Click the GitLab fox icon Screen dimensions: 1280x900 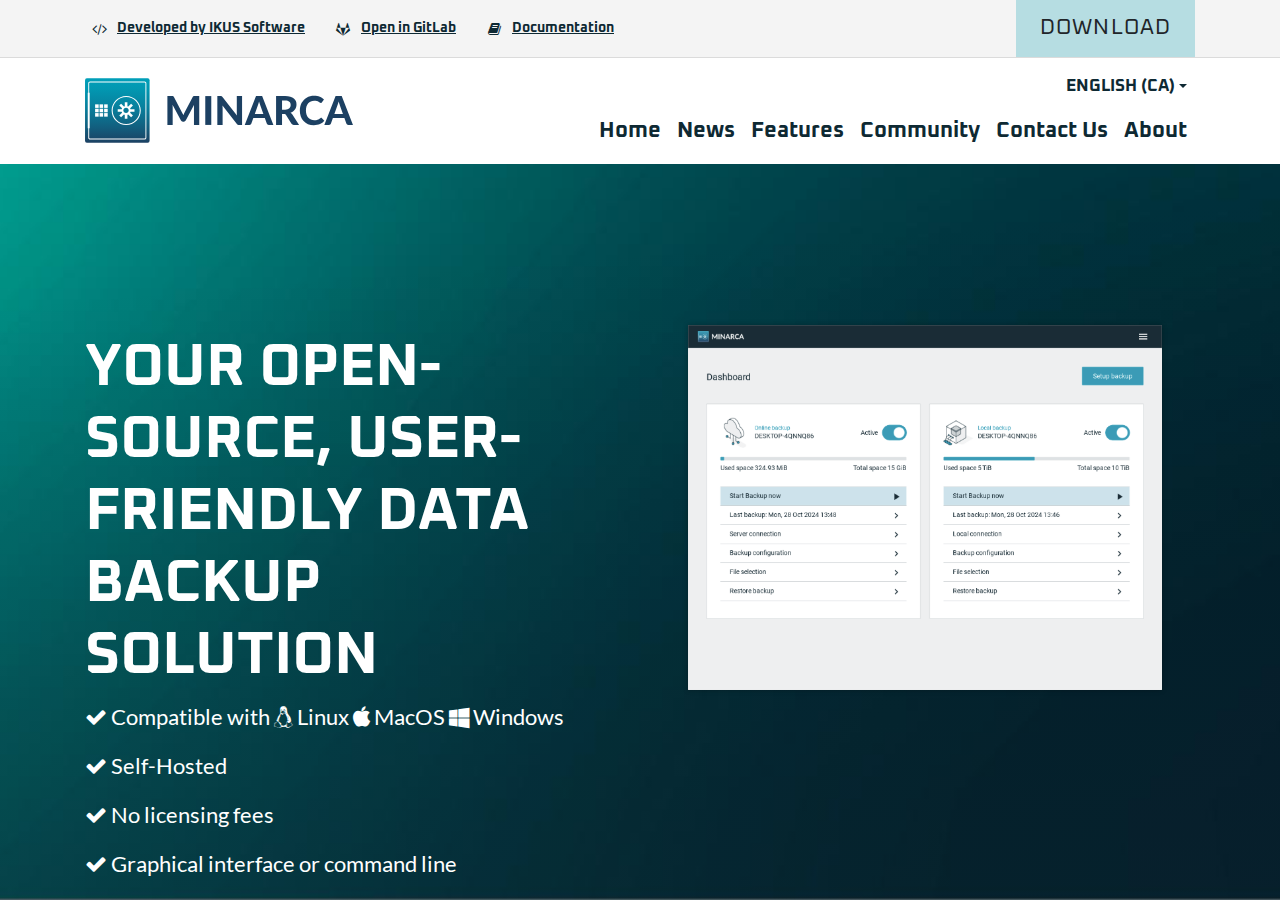(343, 29)
